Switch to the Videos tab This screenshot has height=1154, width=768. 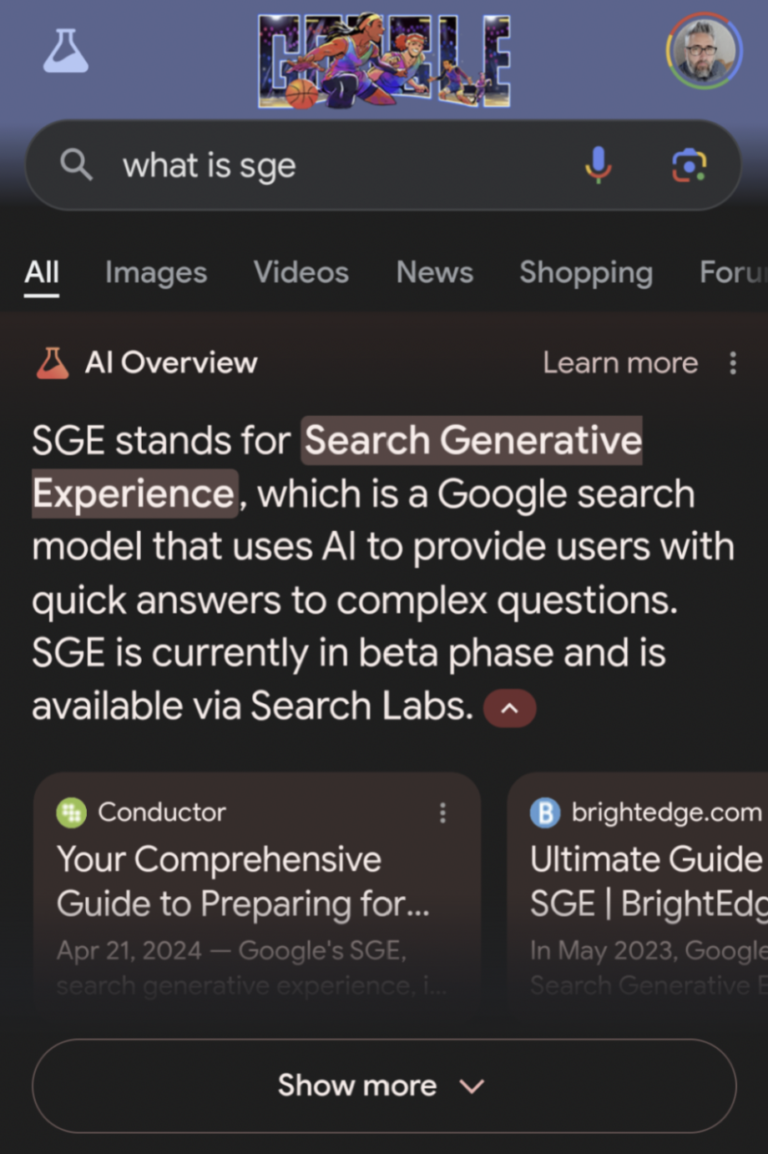(301, 272)
